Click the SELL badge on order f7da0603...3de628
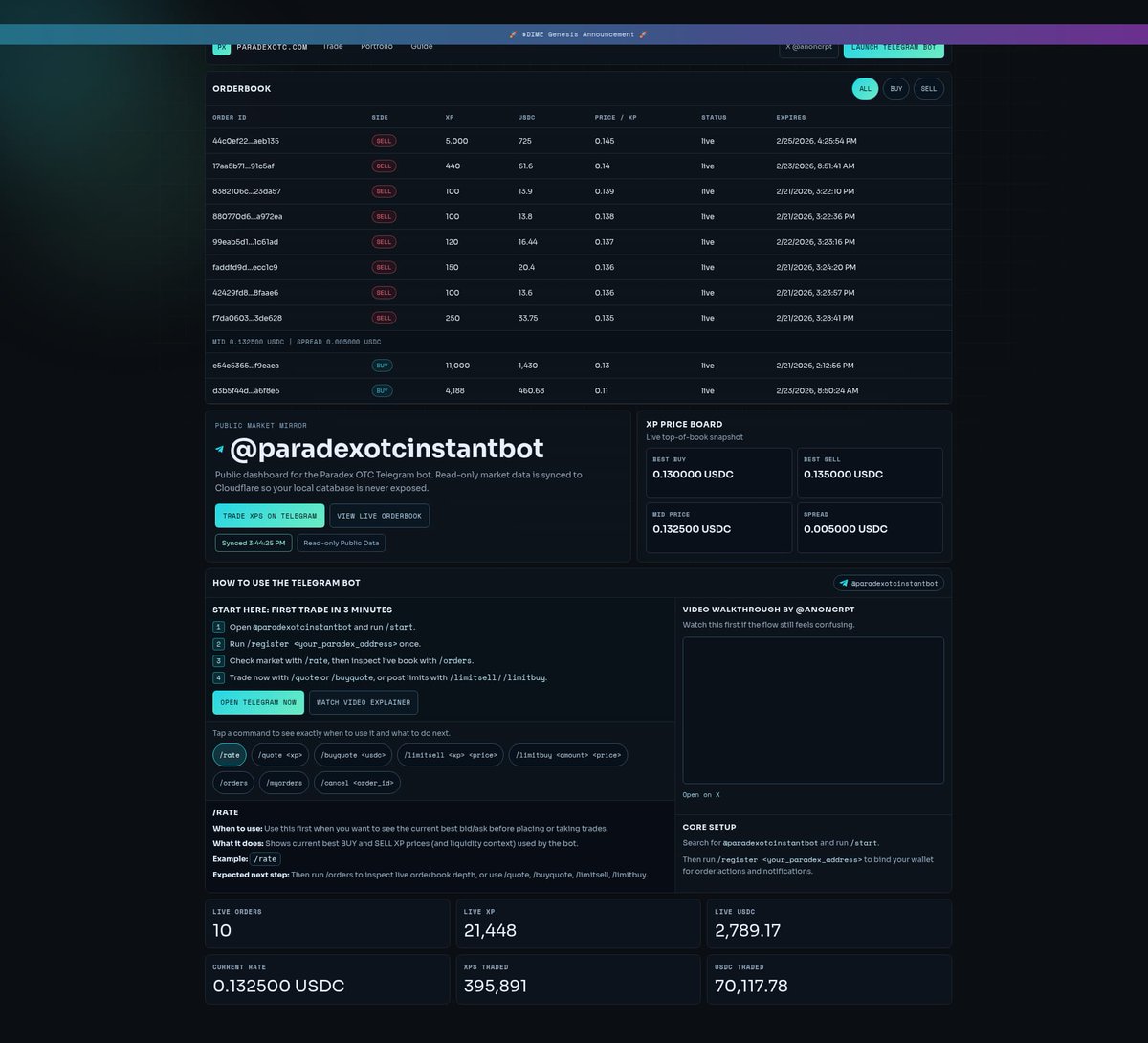 (384, 318)
